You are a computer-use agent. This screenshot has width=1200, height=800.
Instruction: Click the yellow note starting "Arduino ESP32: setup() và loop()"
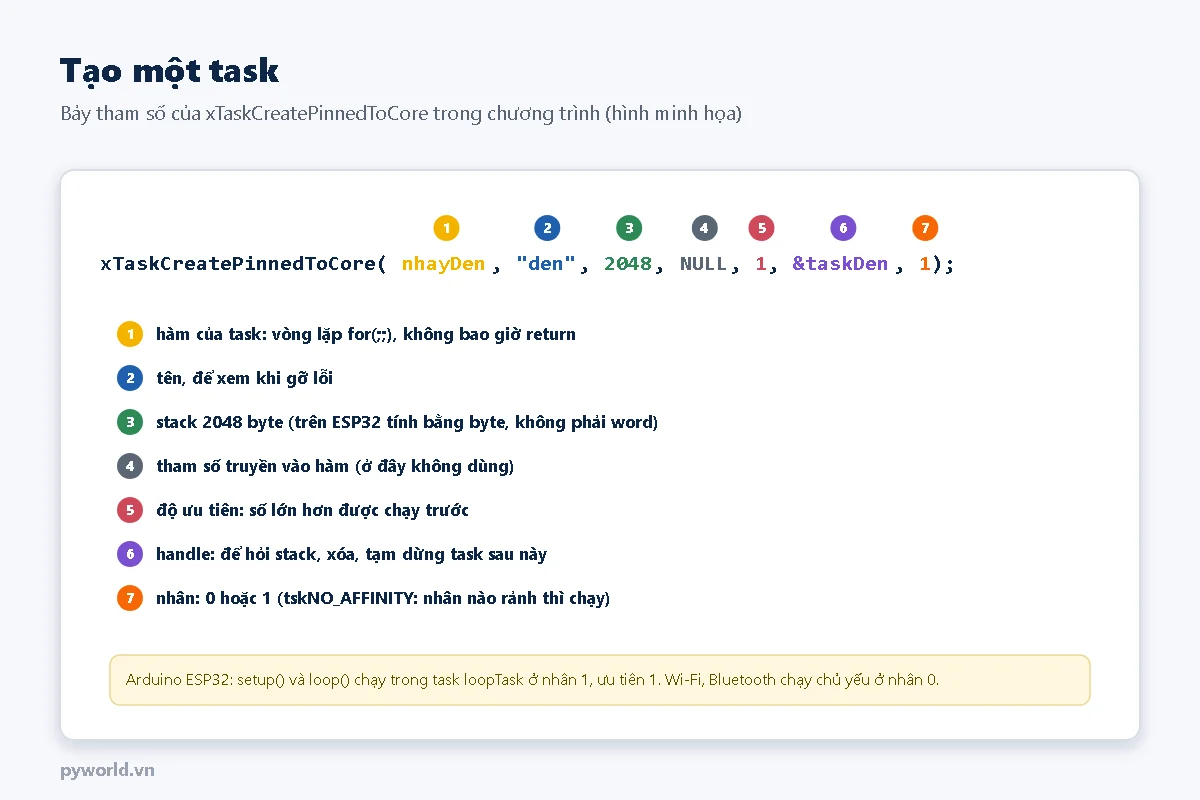600,680
